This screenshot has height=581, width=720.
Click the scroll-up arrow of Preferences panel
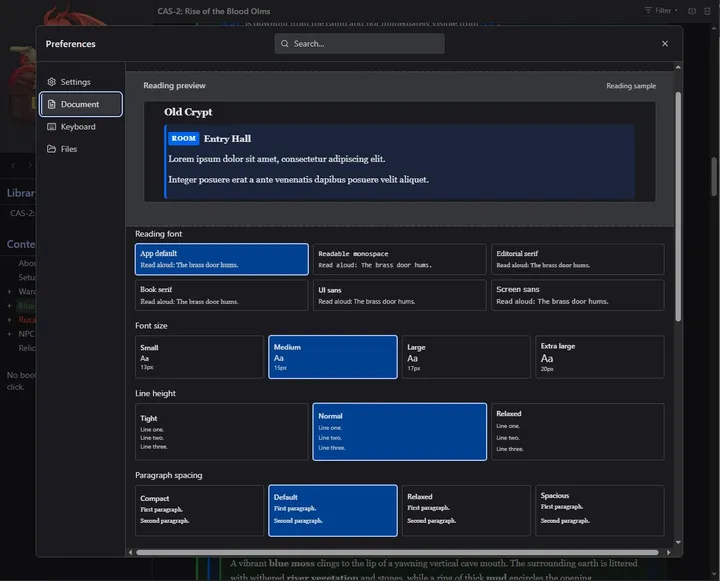pyautogui.click(x=678, y=67)
